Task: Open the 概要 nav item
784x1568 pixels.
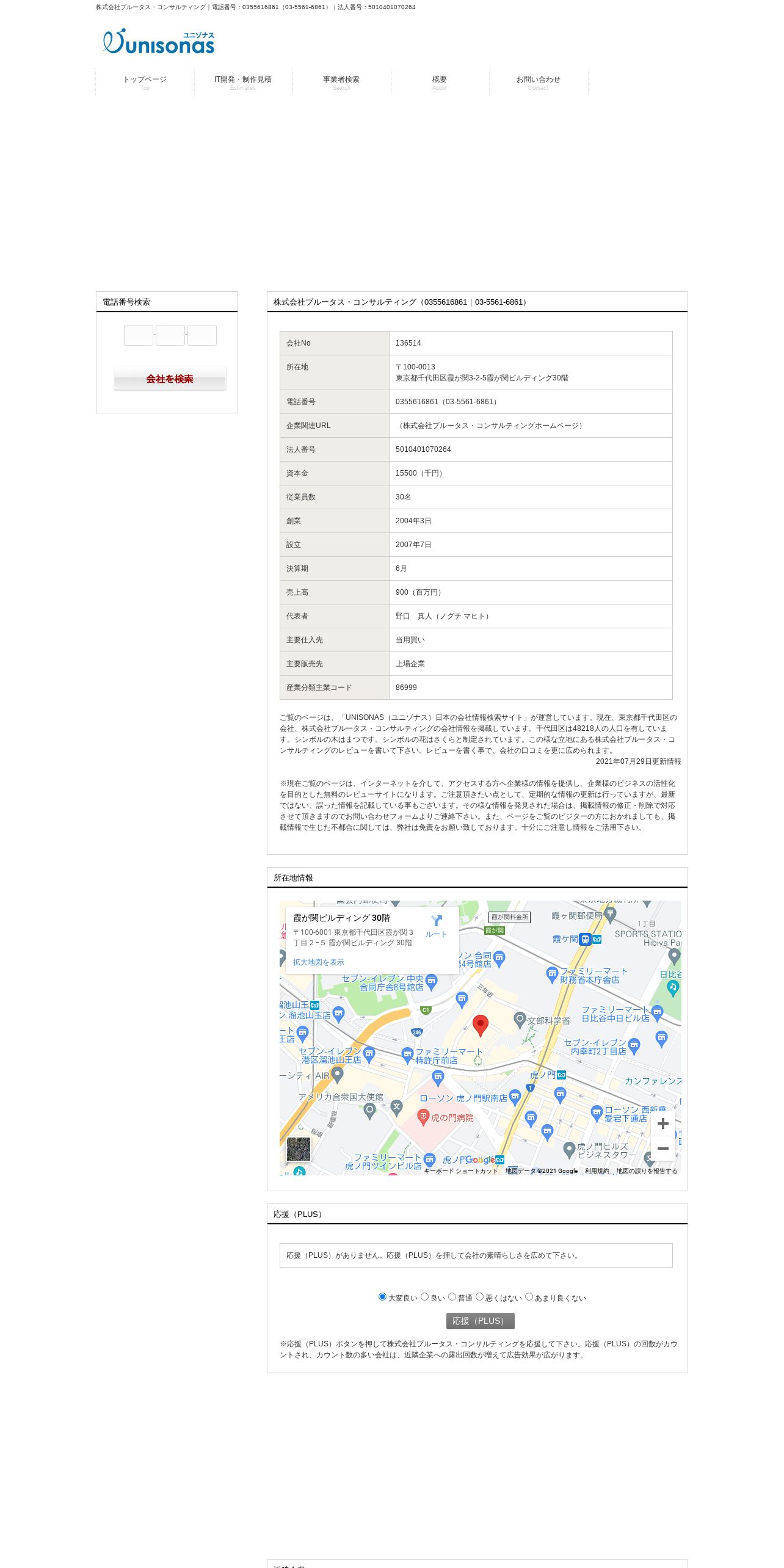Action: point(440,82)
